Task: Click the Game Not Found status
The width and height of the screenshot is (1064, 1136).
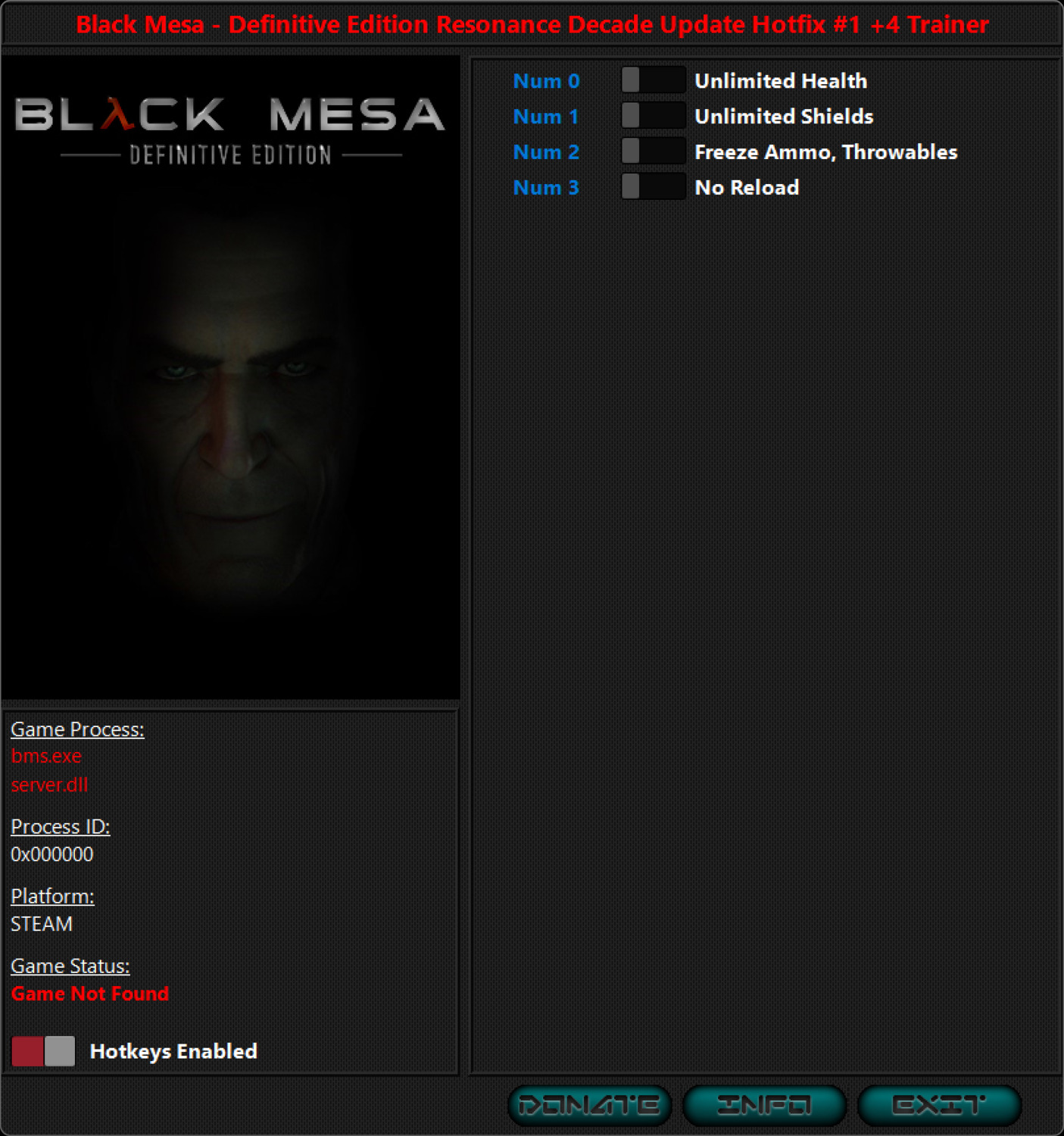Action: [90, 994]
